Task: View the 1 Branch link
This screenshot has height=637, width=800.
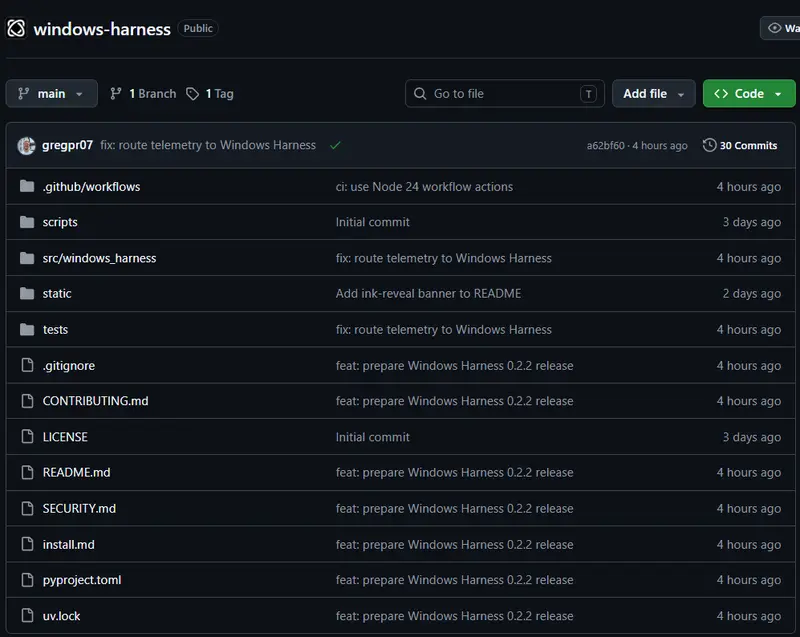Action: [x=153, y=93]
